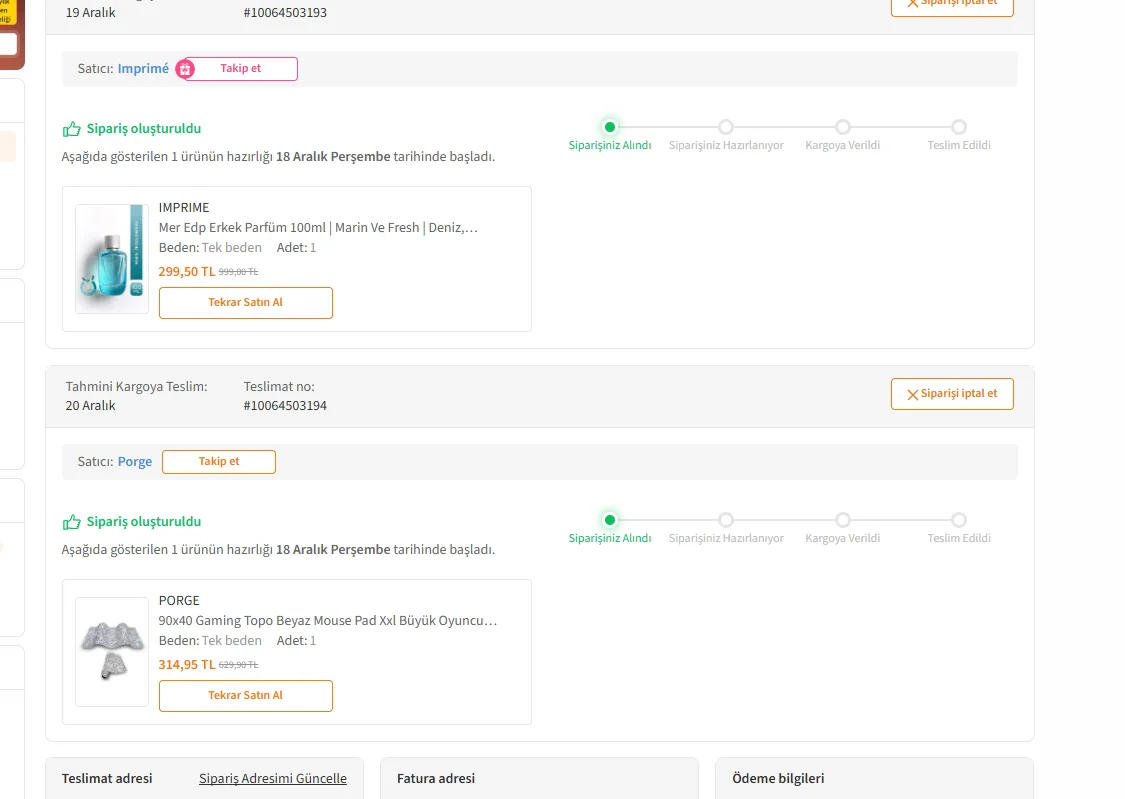Click the blue perfume bottle thumbnail

click(x=111, y=259)
